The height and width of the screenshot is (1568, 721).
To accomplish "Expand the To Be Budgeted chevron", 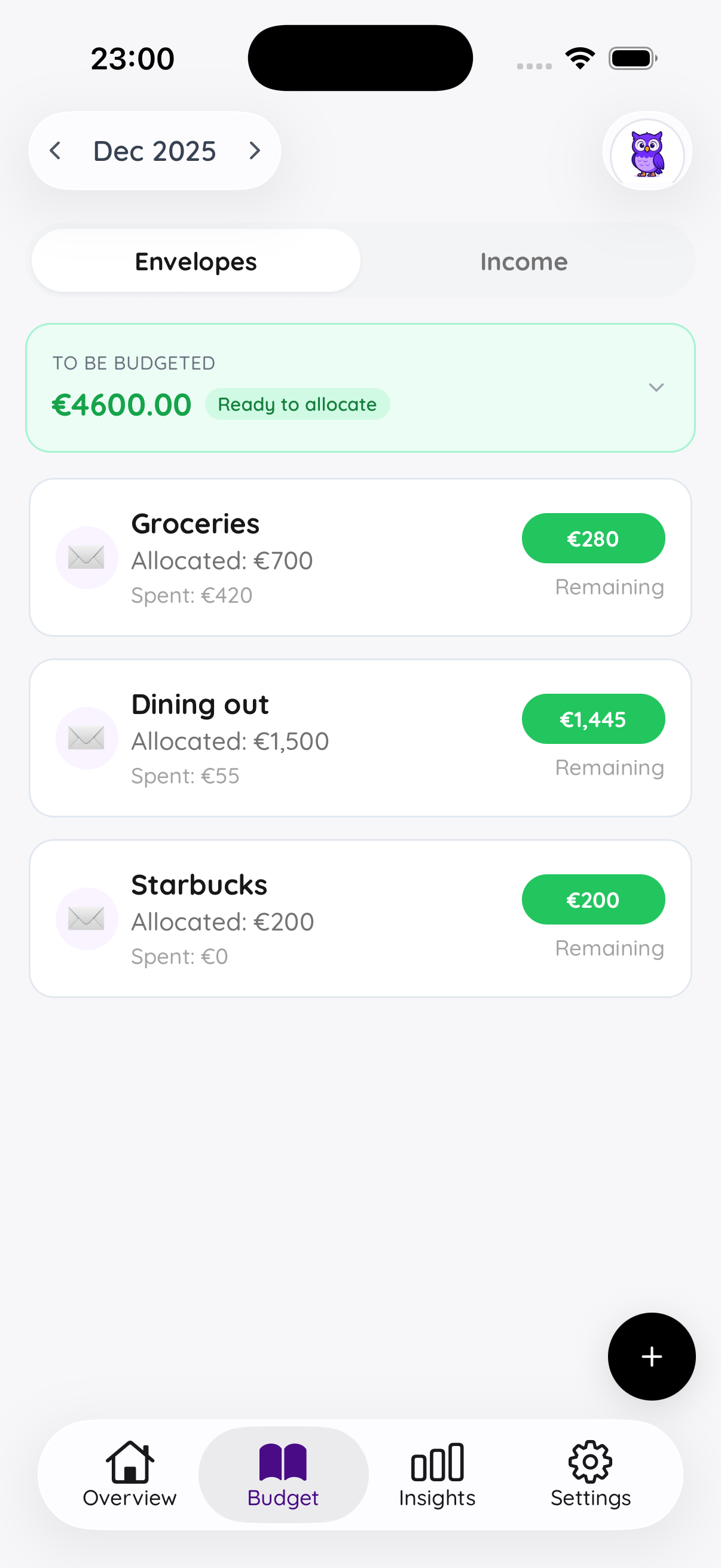I will coord(656,388).
